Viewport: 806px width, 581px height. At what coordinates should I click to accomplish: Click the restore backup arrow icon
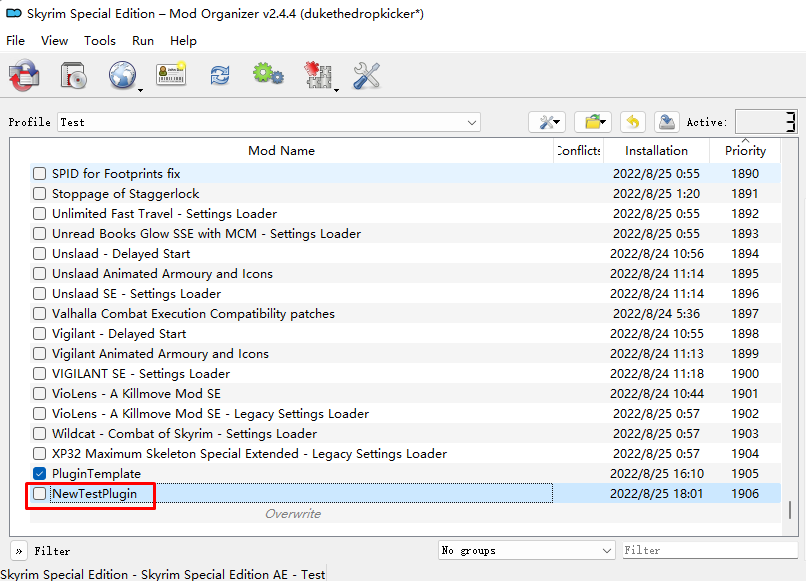pos(633,122)
